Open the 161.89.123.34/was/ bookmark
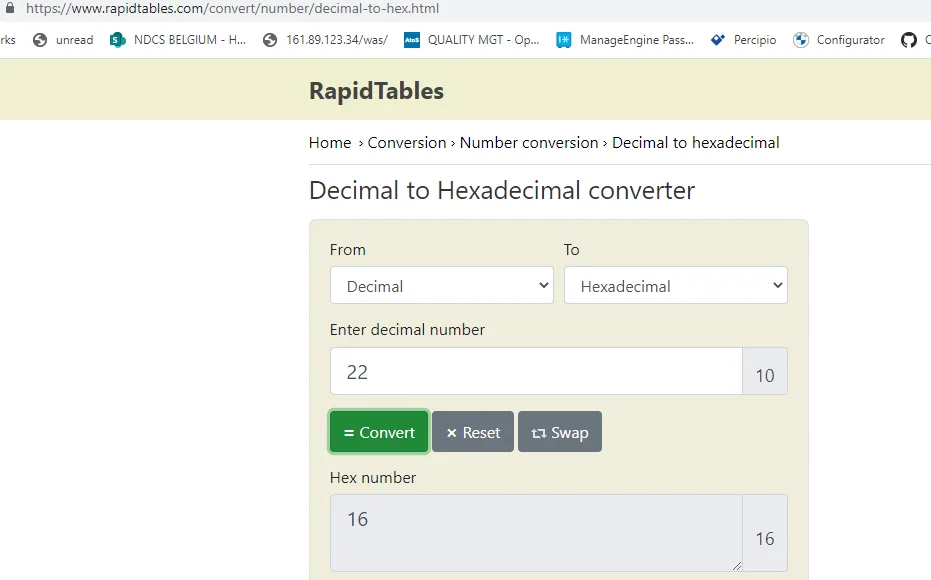The image size is (931, 580). (325, 40)
